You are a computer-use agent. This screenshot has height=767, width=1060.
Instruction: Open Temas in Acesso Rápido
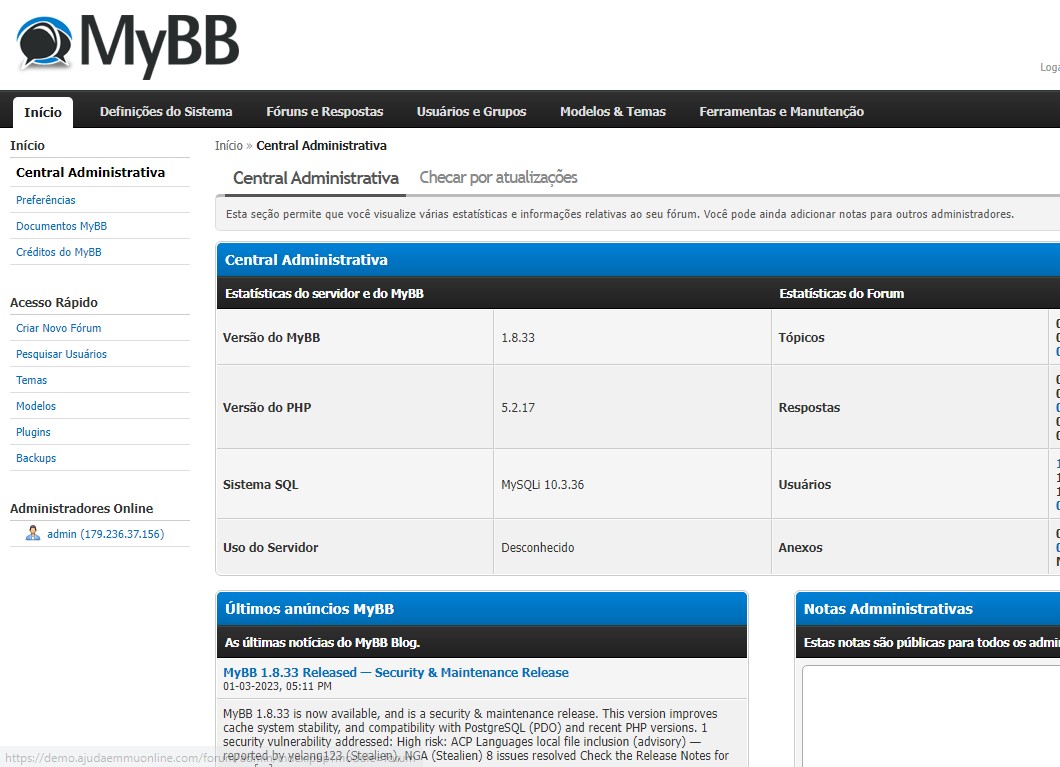(x=32, y=380)
